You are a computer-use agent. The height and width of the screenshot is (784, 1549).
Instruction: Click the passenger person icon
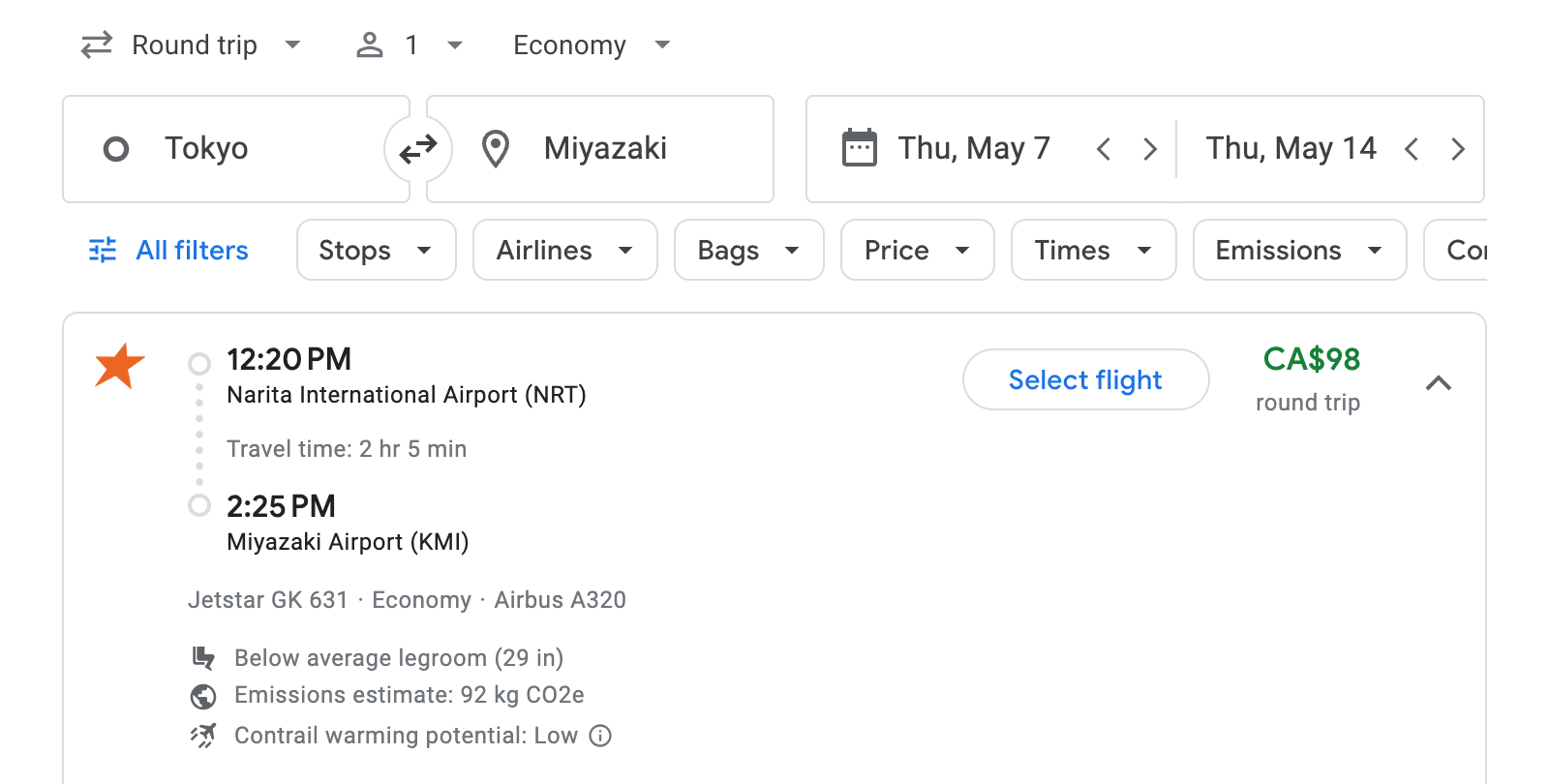[369, 45]
